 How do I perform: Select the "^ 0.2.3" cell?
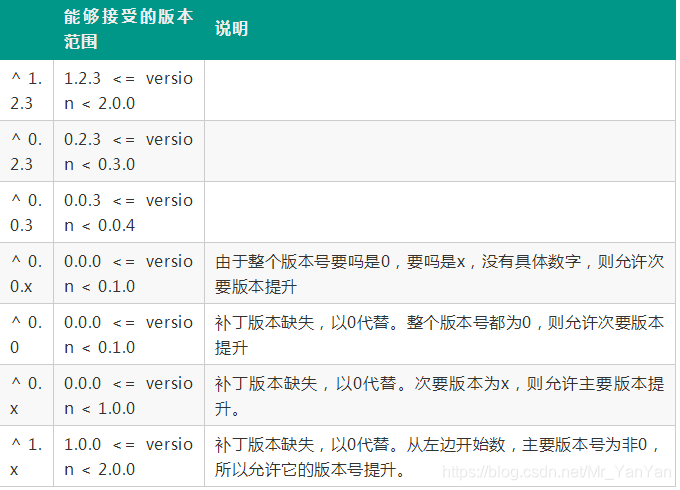[x=27, y=151]
